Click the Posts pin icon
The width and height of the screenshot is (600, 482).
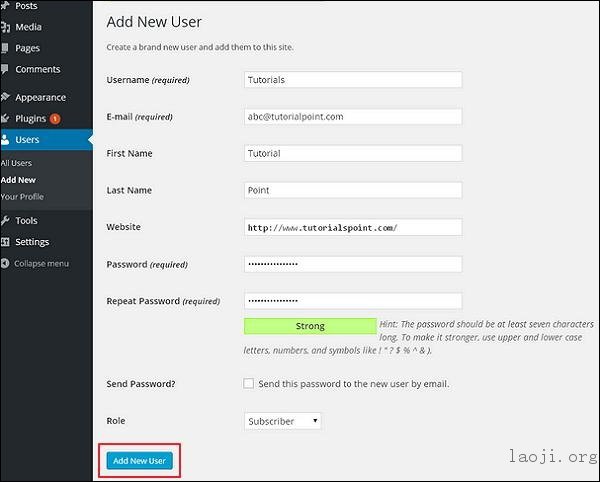click(x=5, y=5)
